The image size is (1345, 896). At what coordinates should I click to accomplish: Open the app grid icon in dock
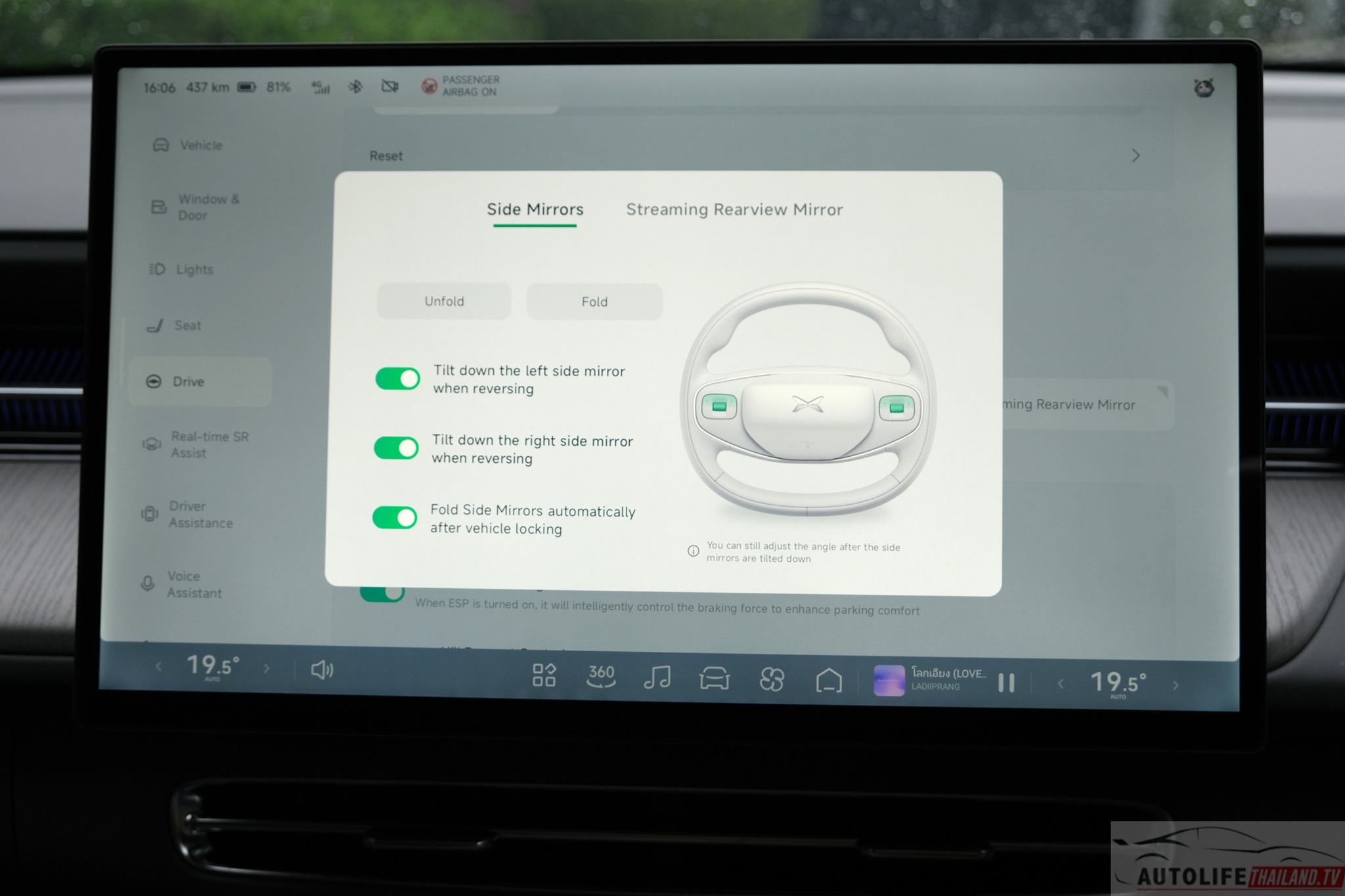pyautogui.click(x=544, y=675)
